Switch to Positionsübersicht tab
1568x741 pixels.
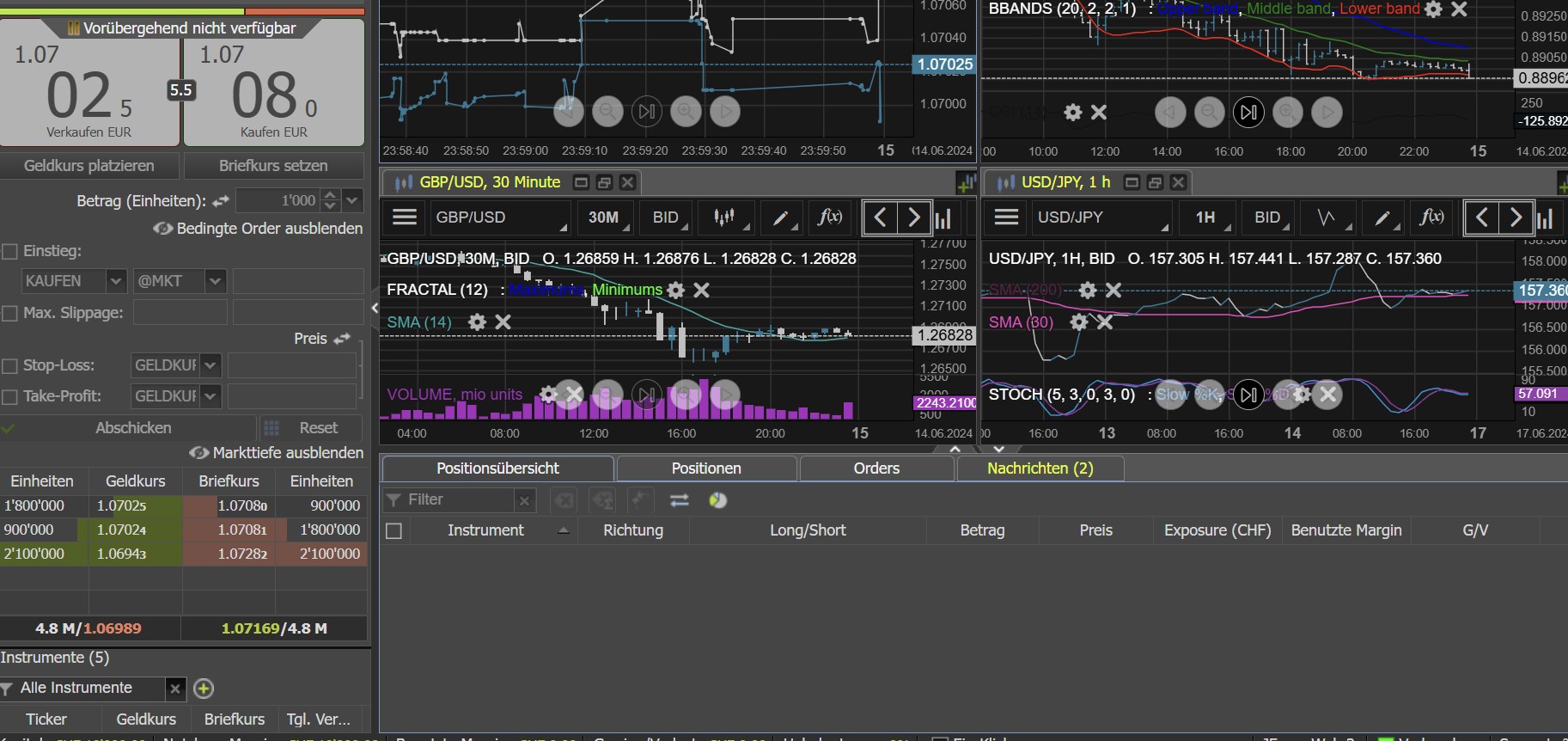497,468
